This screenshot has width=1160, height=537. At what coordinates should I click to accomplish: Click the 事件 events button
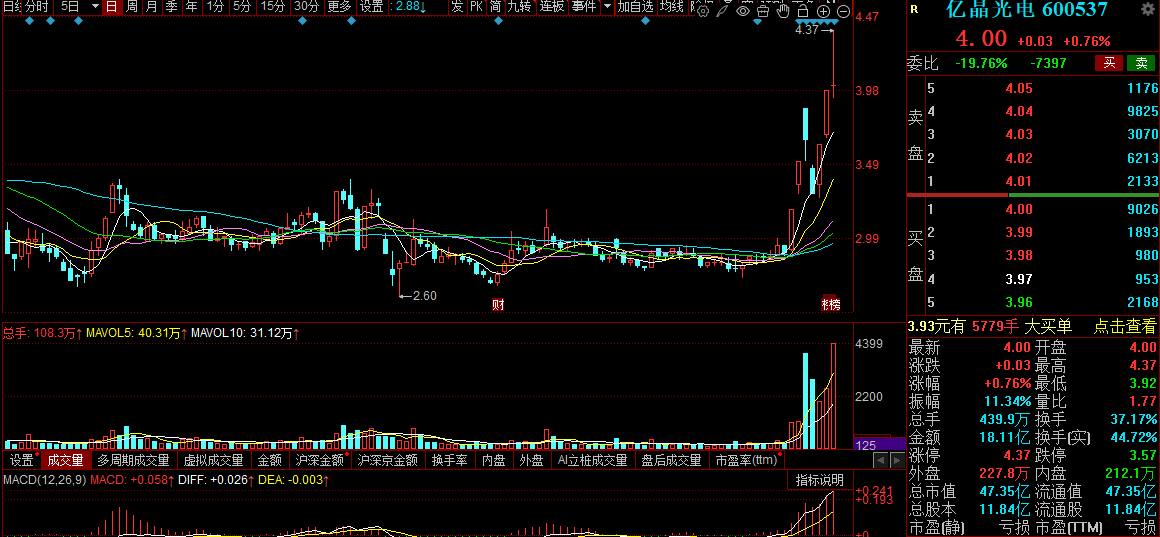(584, 7)
